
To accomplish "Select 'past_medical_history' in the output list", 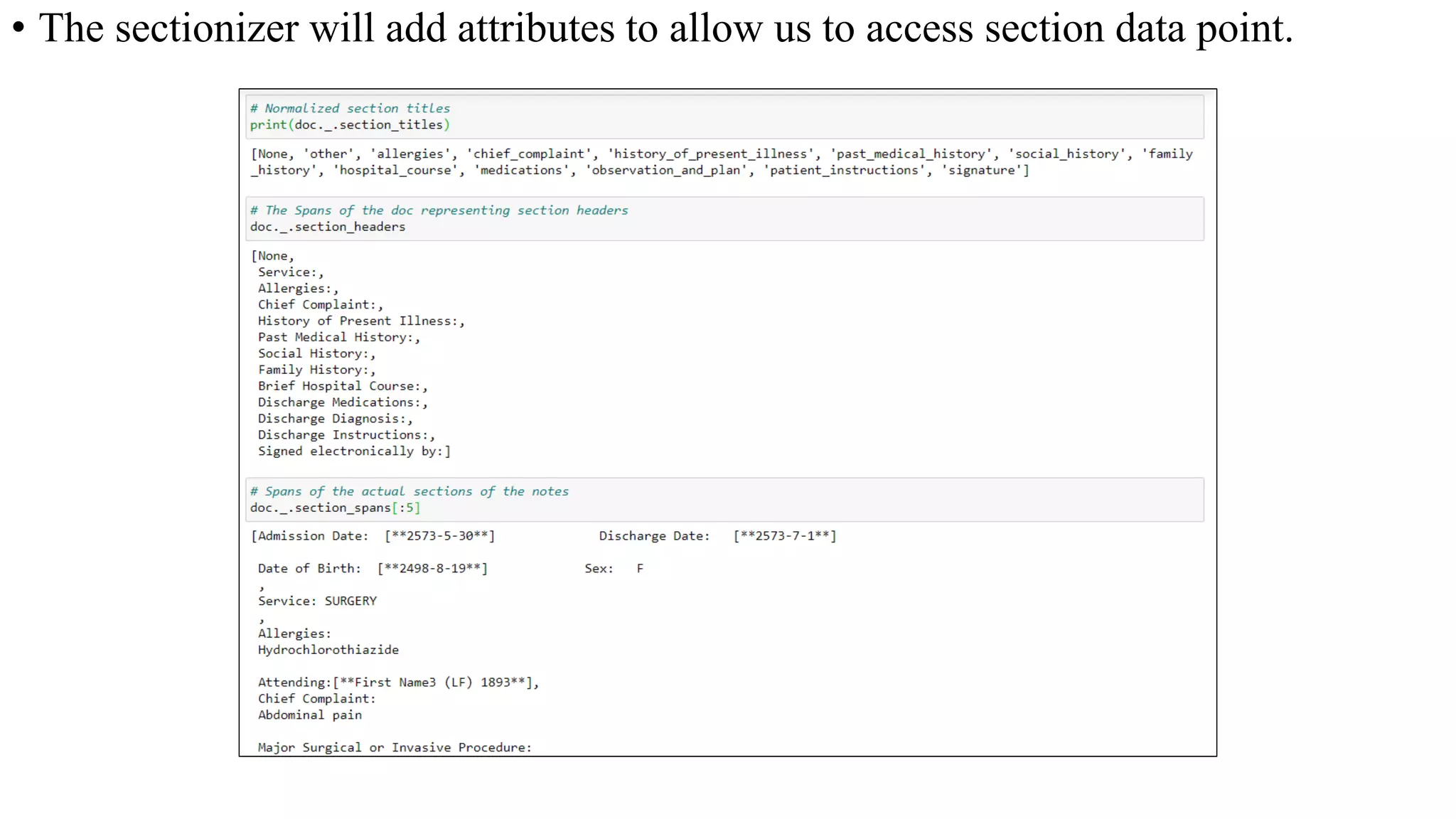I will [911, 154].
